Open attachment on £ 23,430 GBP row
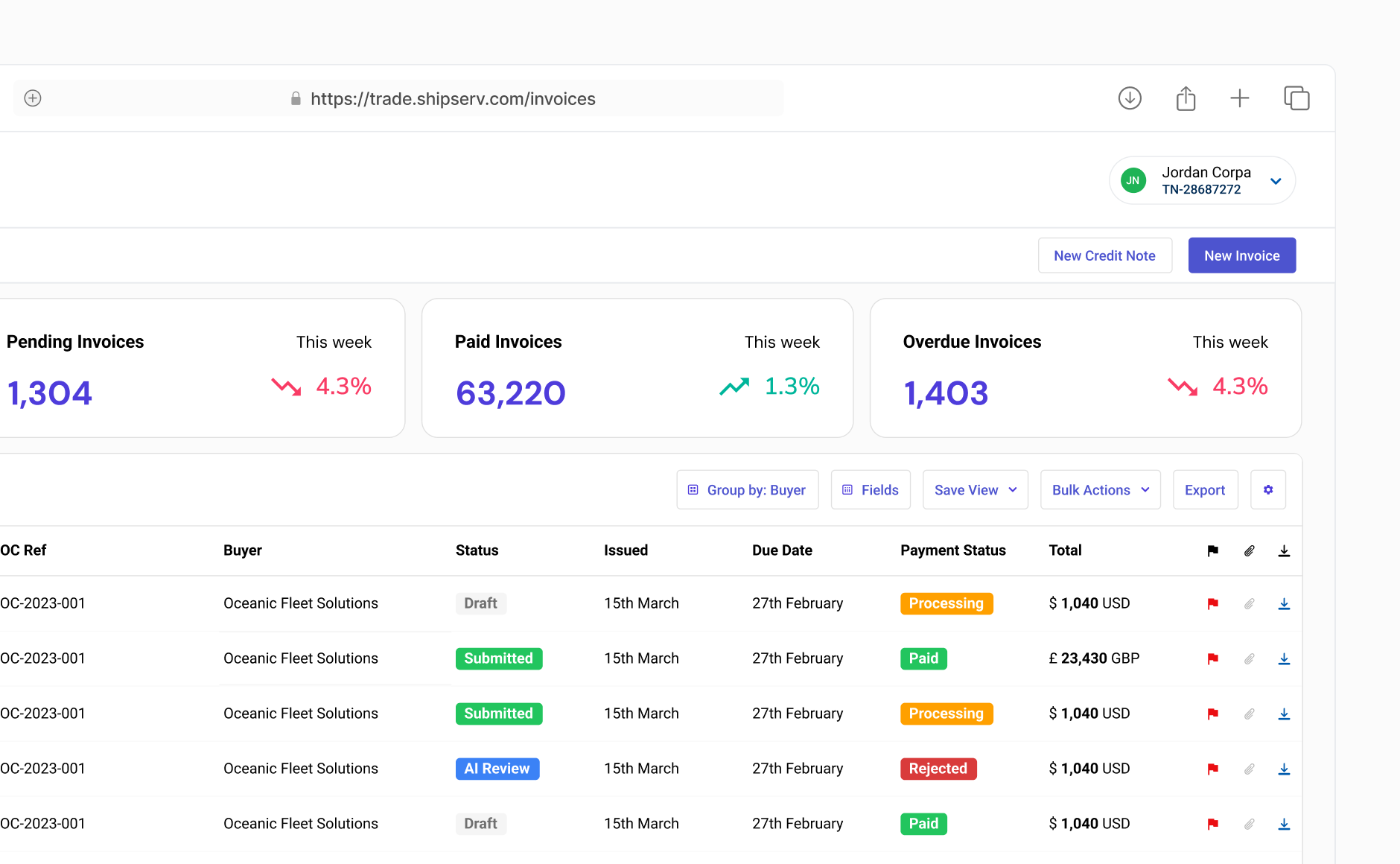Image resolution: width=1400 pixels, height=864 pixels. pos(1250,658)
